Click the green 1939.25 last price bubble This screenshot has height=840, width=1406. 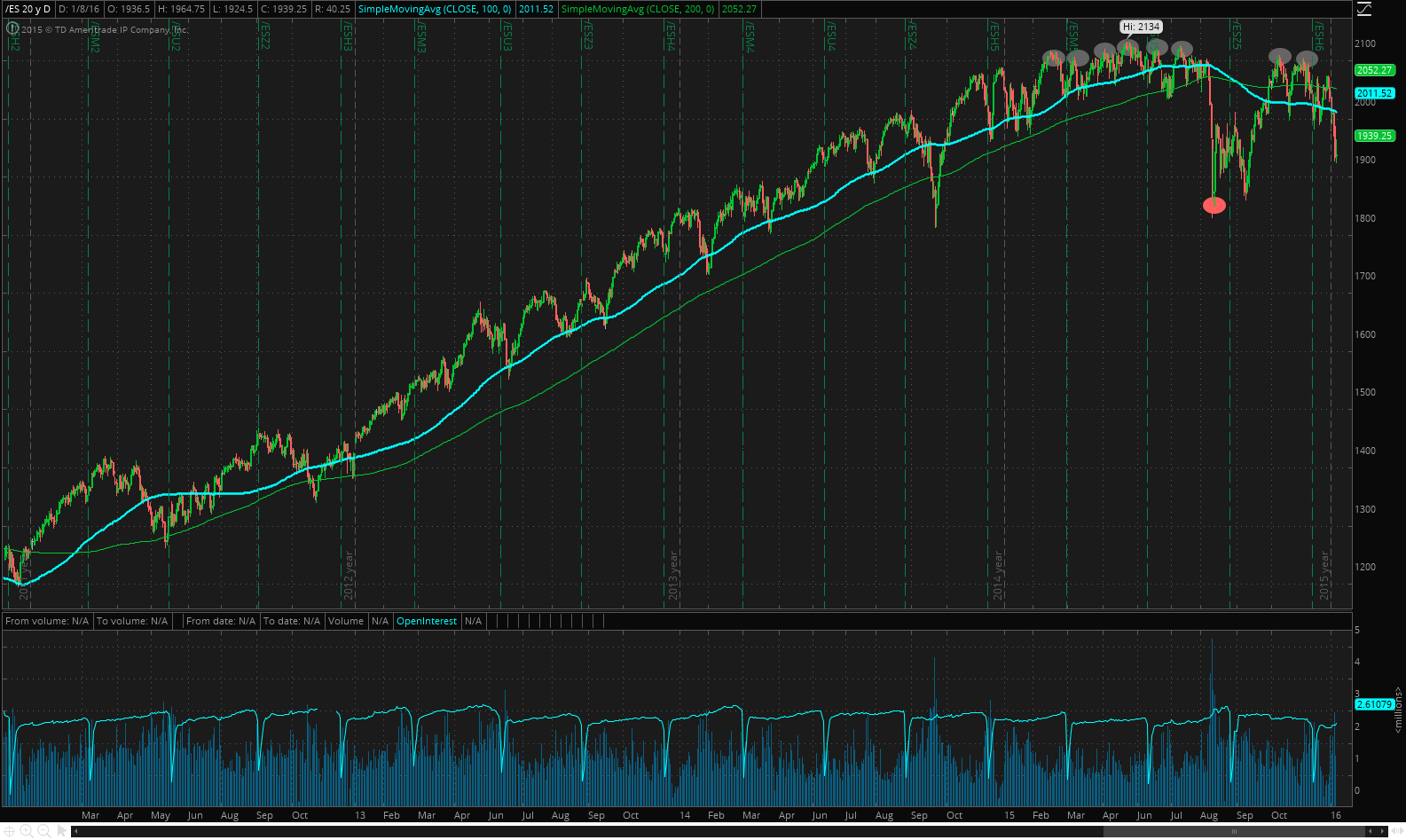tap(1374, 136)
